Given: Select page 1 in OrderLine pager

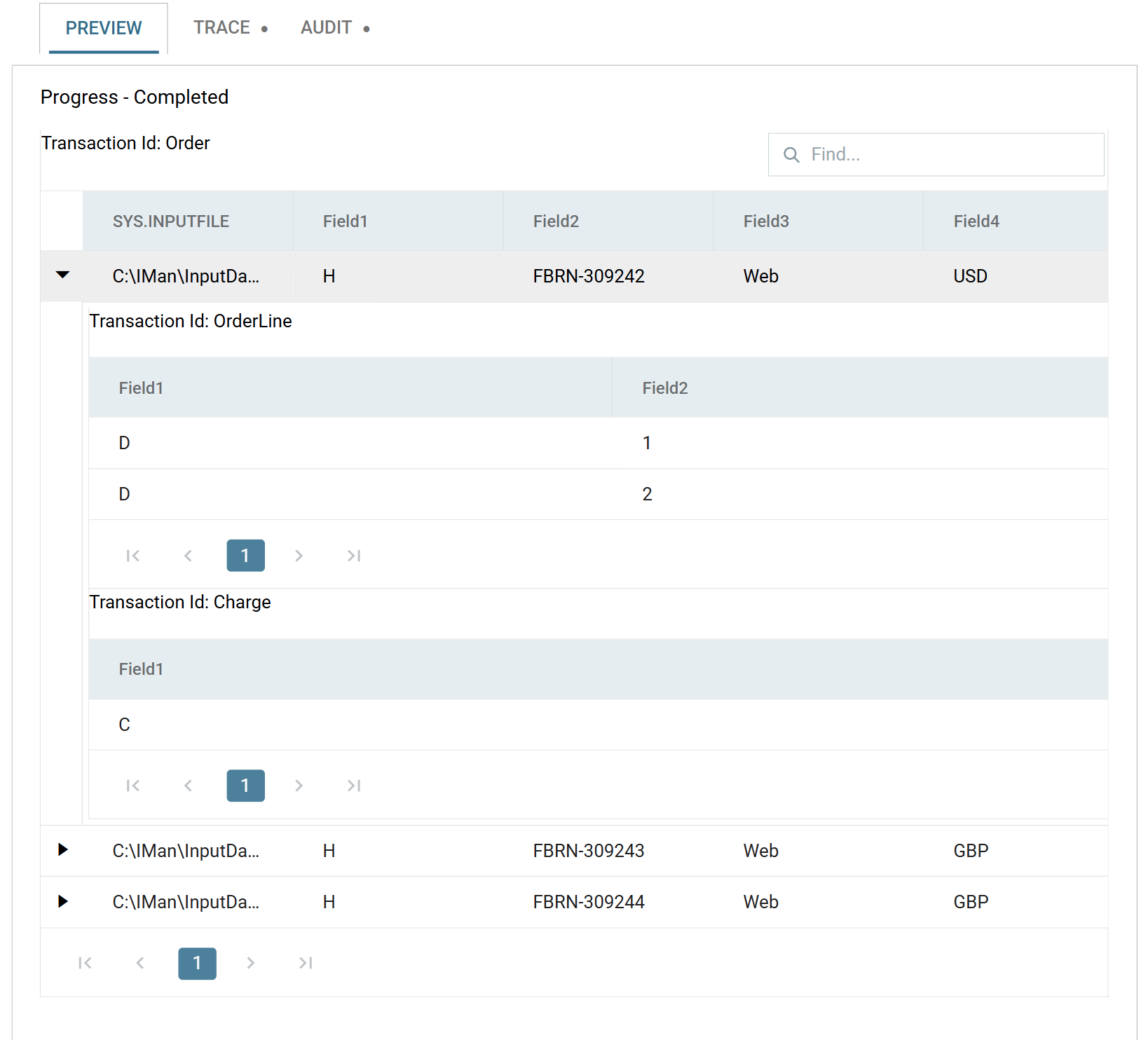Looking at the screenshot, I should [x=246, y=556].
